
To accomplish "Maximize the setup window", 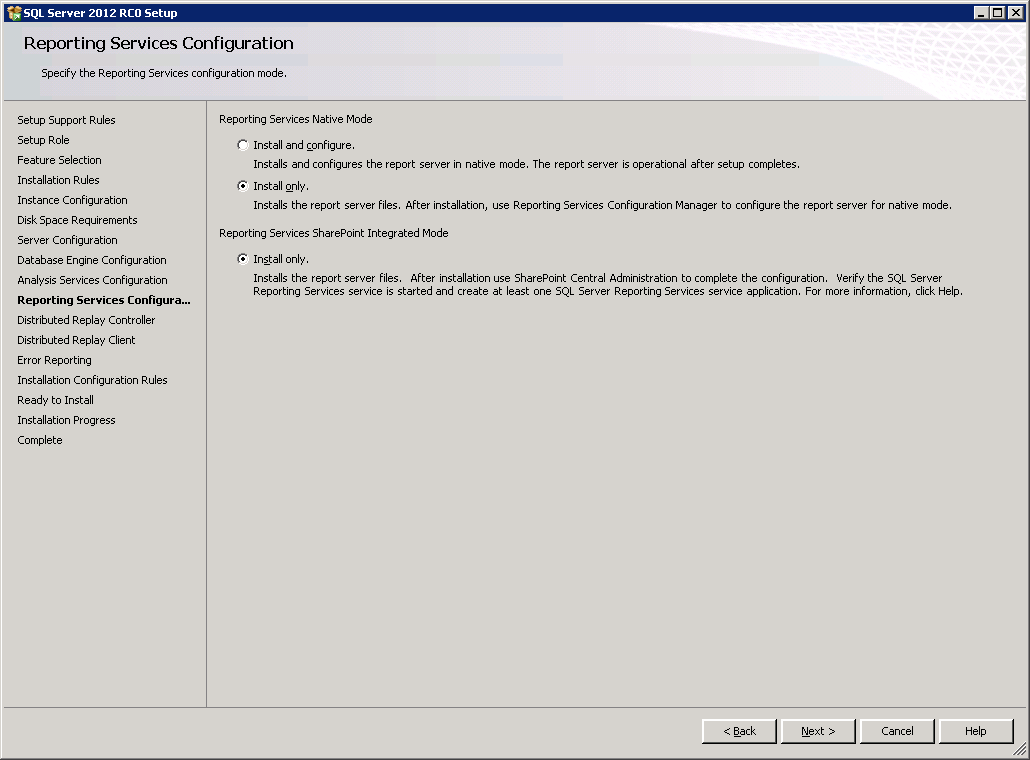I will point(997,13).
